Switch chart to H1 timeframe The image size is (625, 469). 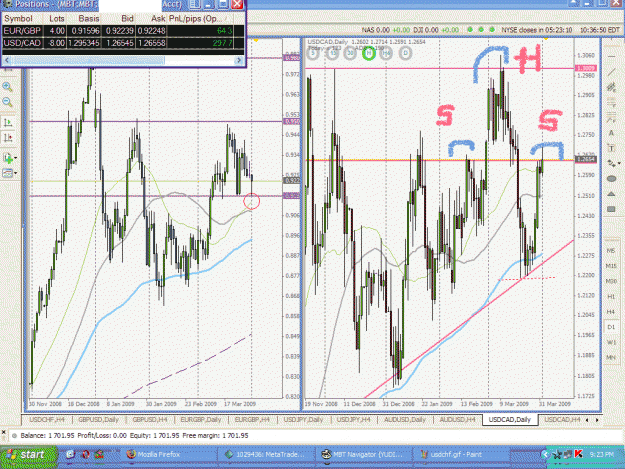pos(611,296)
